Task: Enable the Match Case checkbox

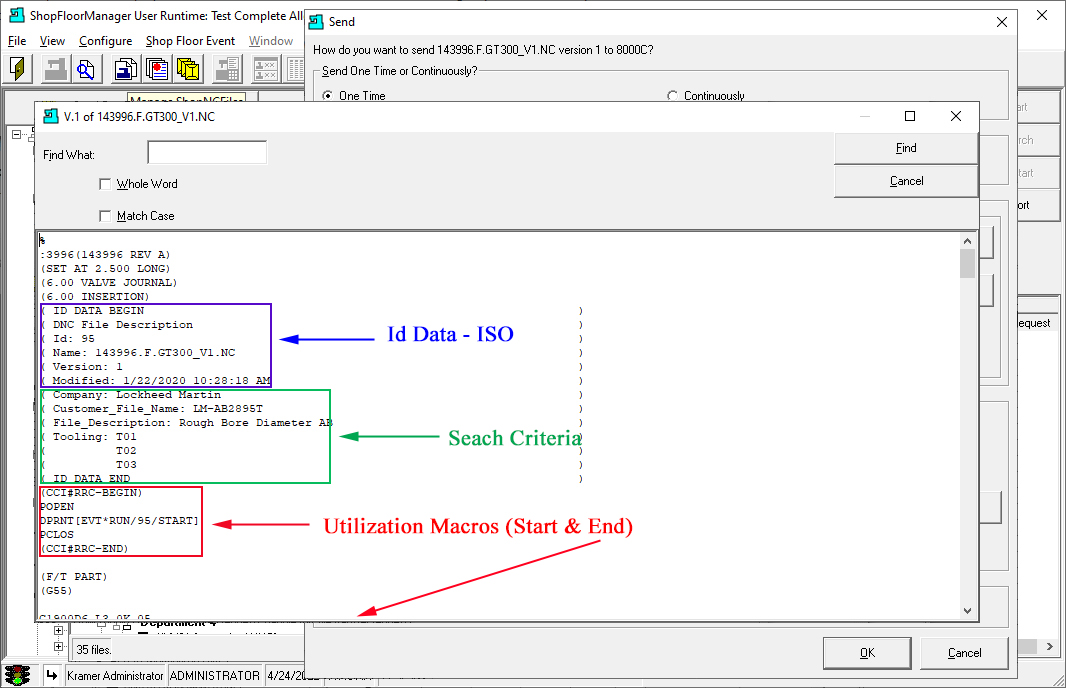Action: point(105,216)
